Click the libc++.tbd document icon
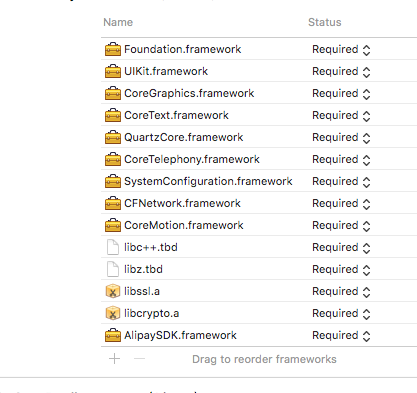The image size is (417, 393). click(x=113, y=247)
